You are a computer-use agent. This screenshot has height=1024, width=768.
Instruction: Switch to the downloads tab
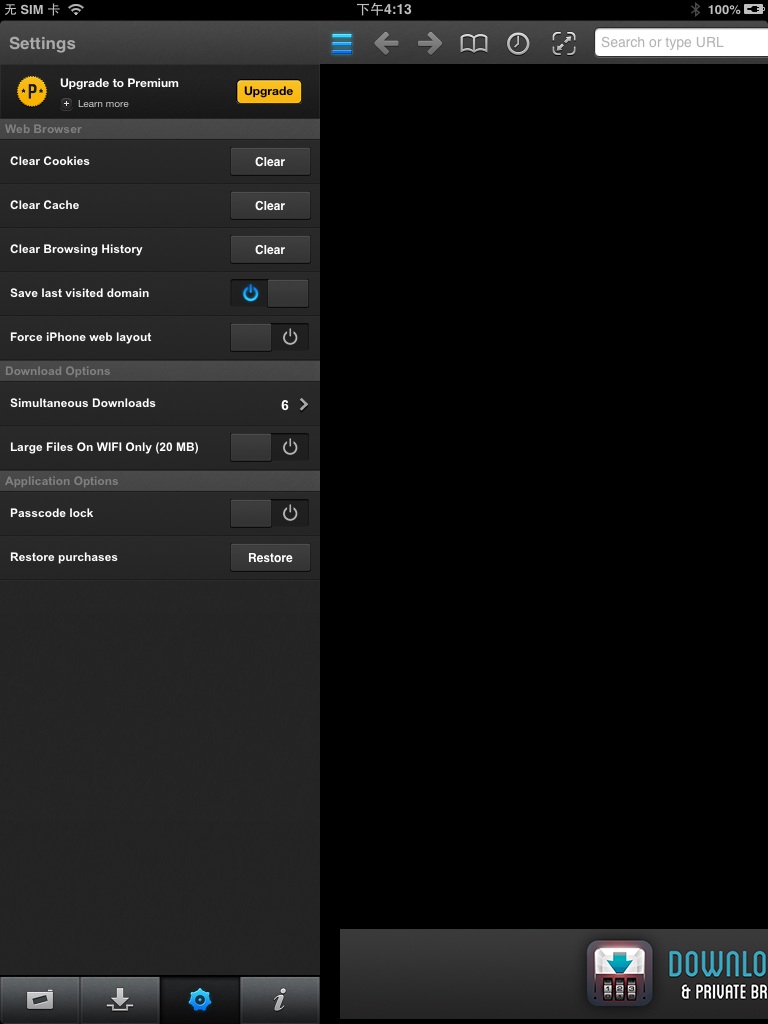click(x=120, y=999)
